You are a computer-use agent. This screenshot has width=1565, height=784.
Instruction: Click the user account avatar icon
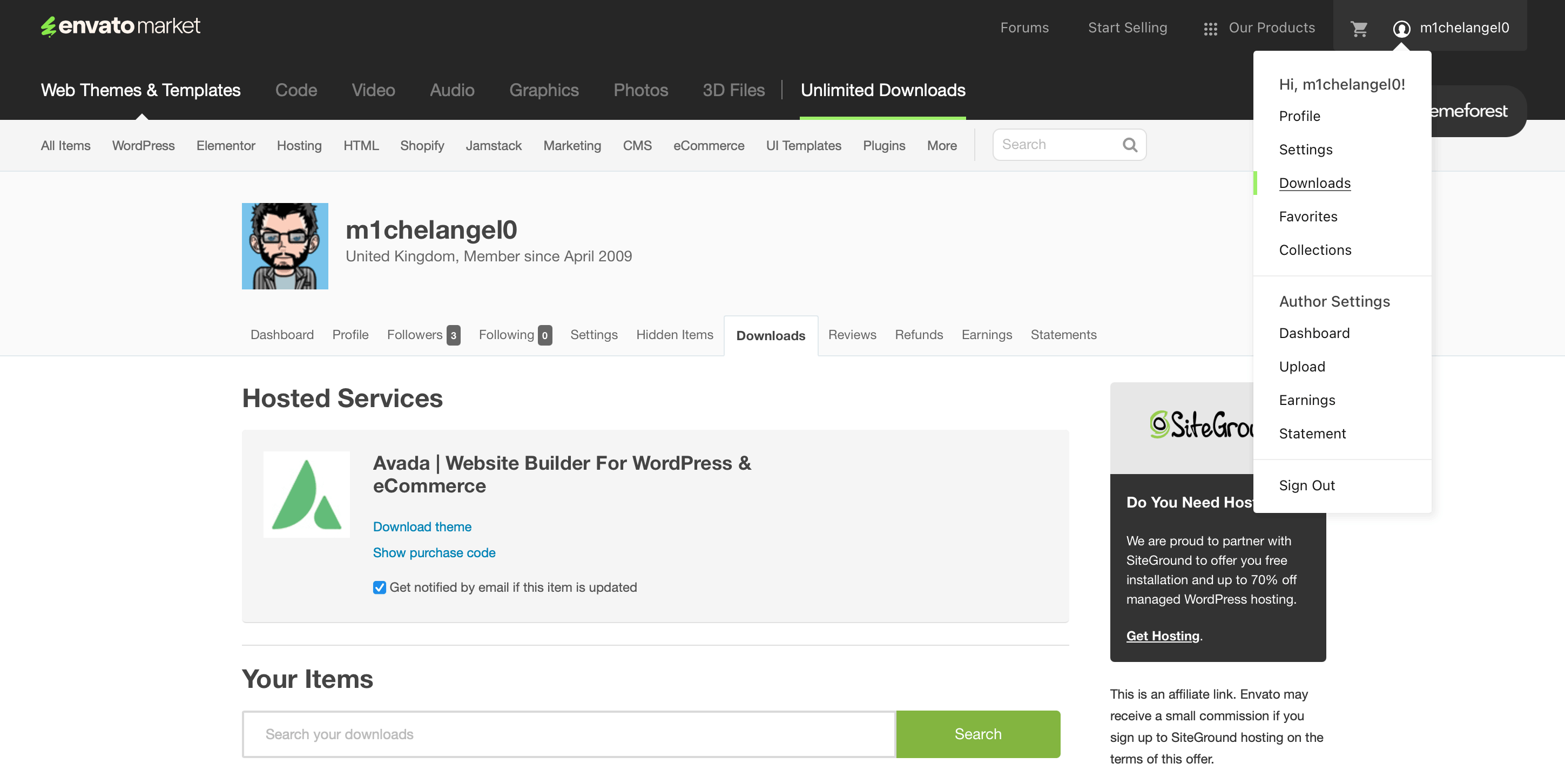pyautogui.click(x=1401, y=29)
